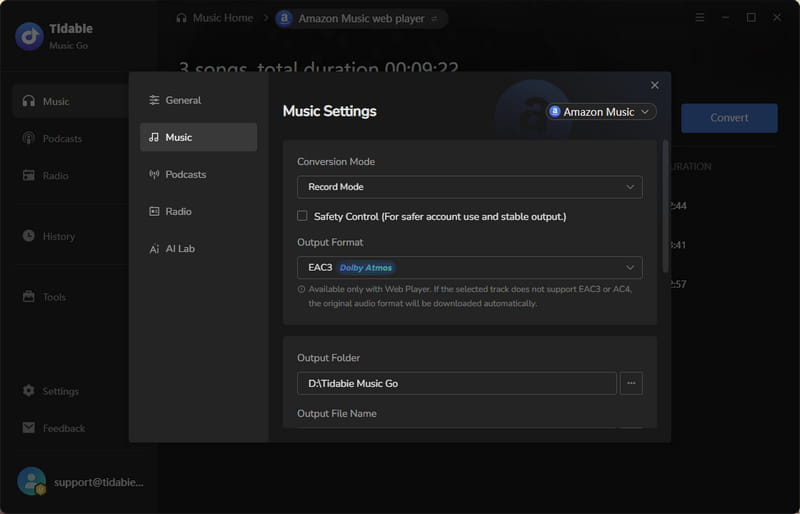The height and width of the screenshot is (514, 800).
Task: Click the Conversion Mode label
Action: click(336, 161)
